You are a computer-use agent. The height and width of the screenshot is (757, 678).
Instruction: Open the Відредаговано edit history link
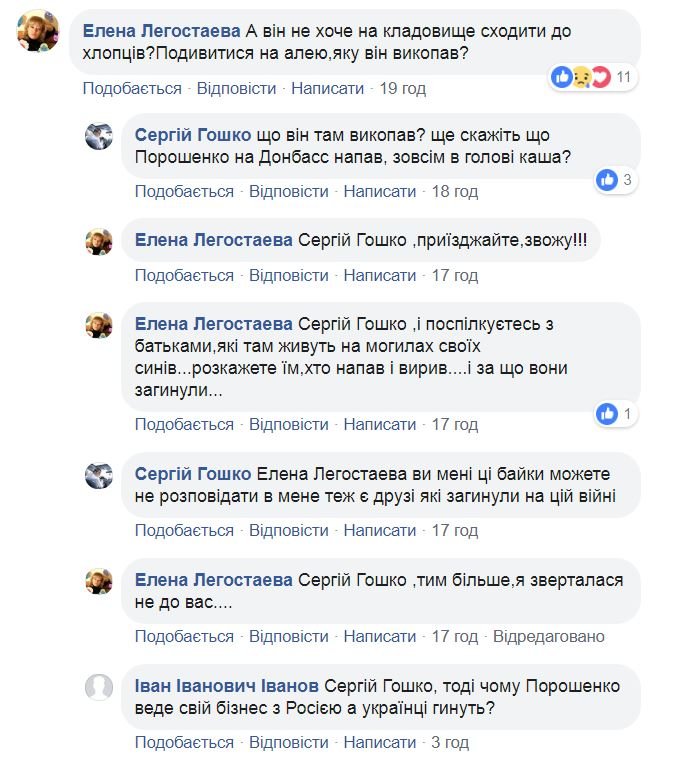(550, 636)
